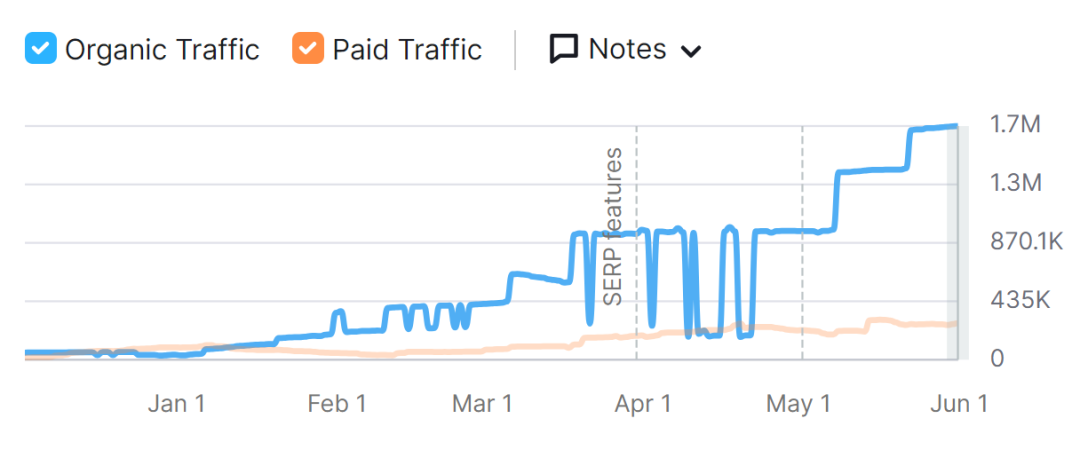The height and width of the screenshot is (450, 1080).
Task: Click the 870.1K y-axis value
Action: click(1026, 241)
